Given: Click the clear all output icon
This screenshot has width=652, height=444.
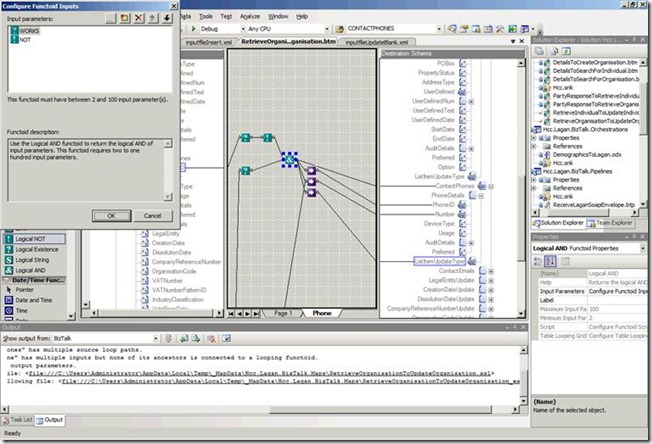Looking at the screenshot, I should [x=211, y=339].
